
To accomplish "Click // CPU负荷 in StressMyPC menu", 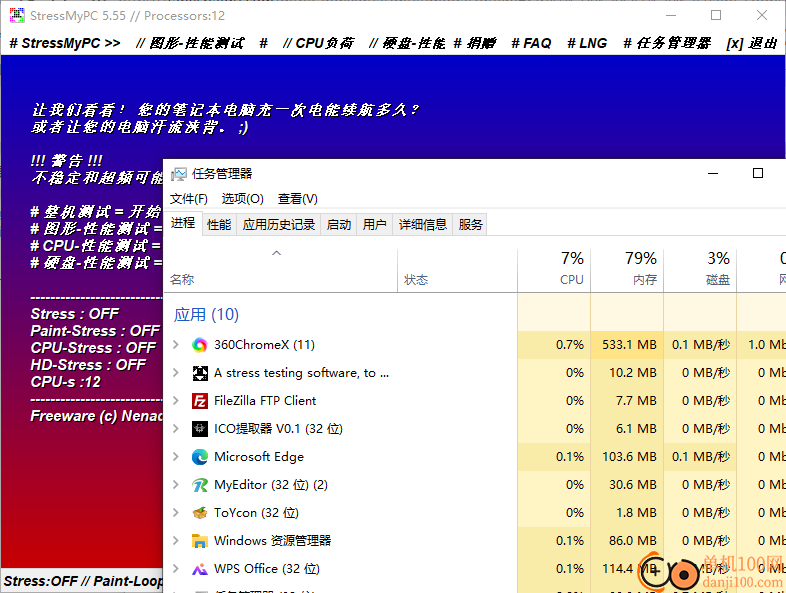I will pyautogui.click(x=318, y=44).
